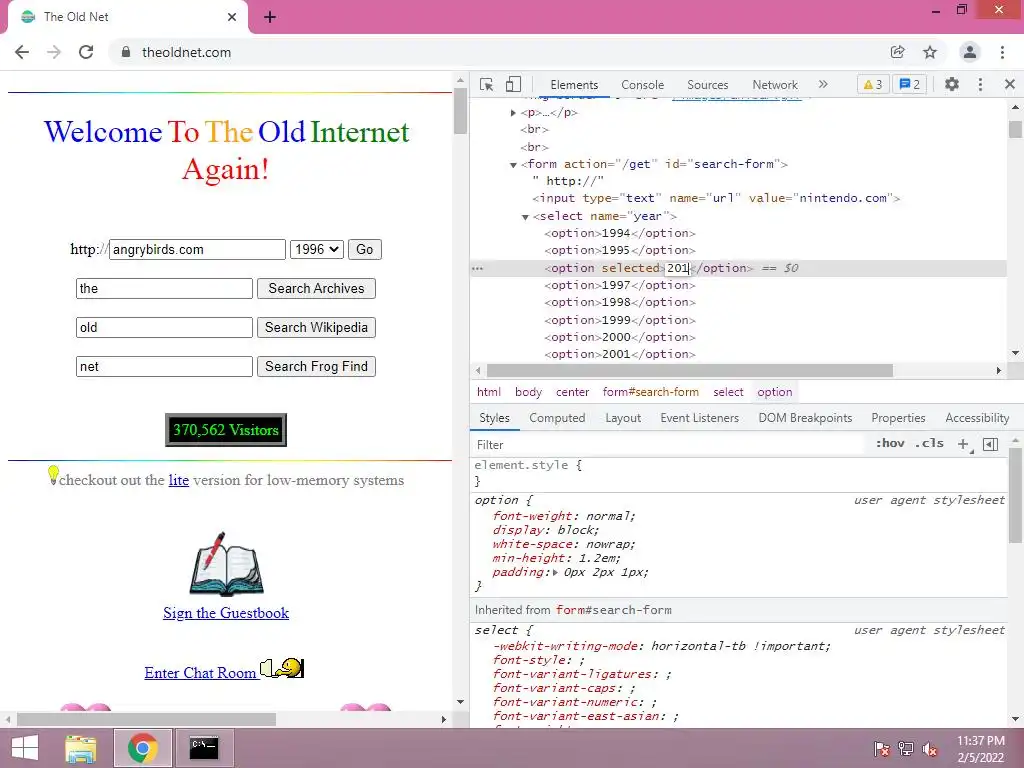This screenshot has height=768, width=1024.
Task: Click the ellipsis on the selected option row
Action: 477,268
